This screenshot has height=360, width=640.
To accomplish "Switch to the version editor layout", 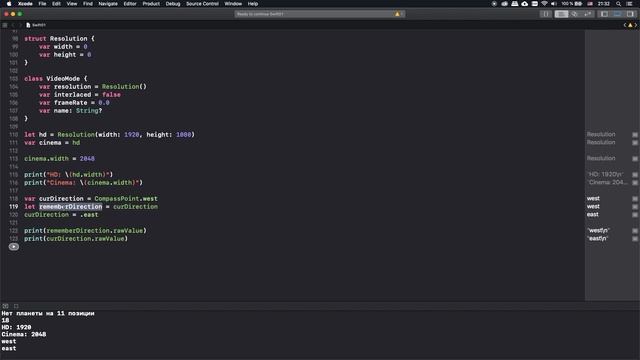I will [x=587, y=14].
